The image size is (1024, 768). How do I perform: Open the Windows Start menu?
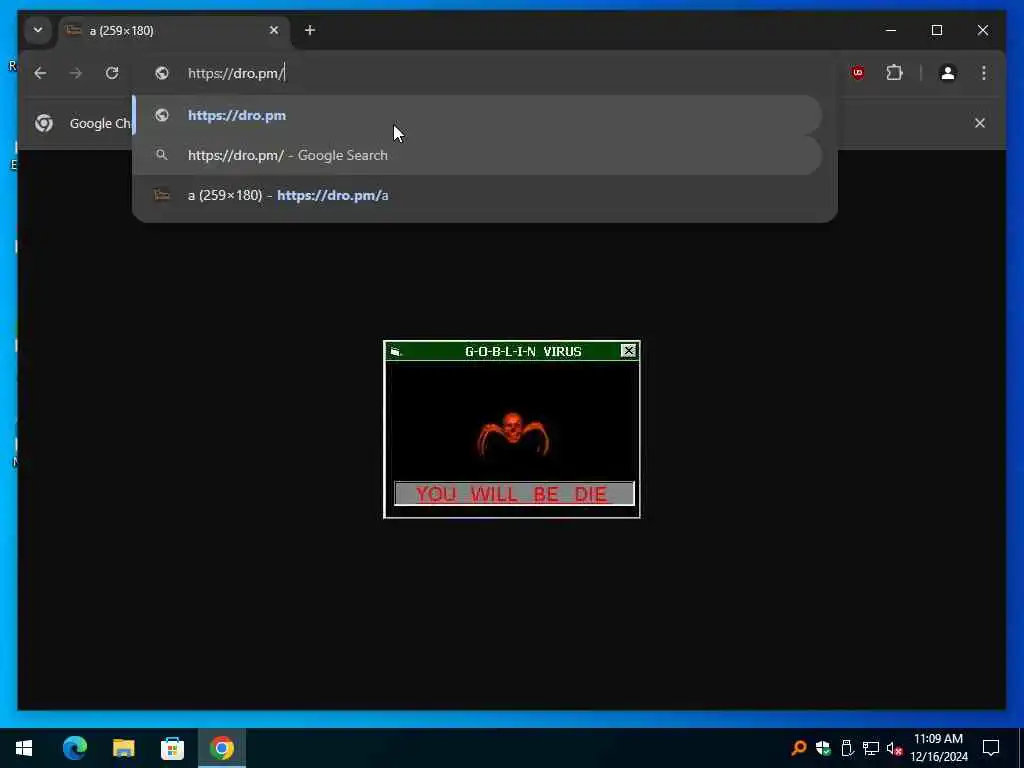[24, 748]
